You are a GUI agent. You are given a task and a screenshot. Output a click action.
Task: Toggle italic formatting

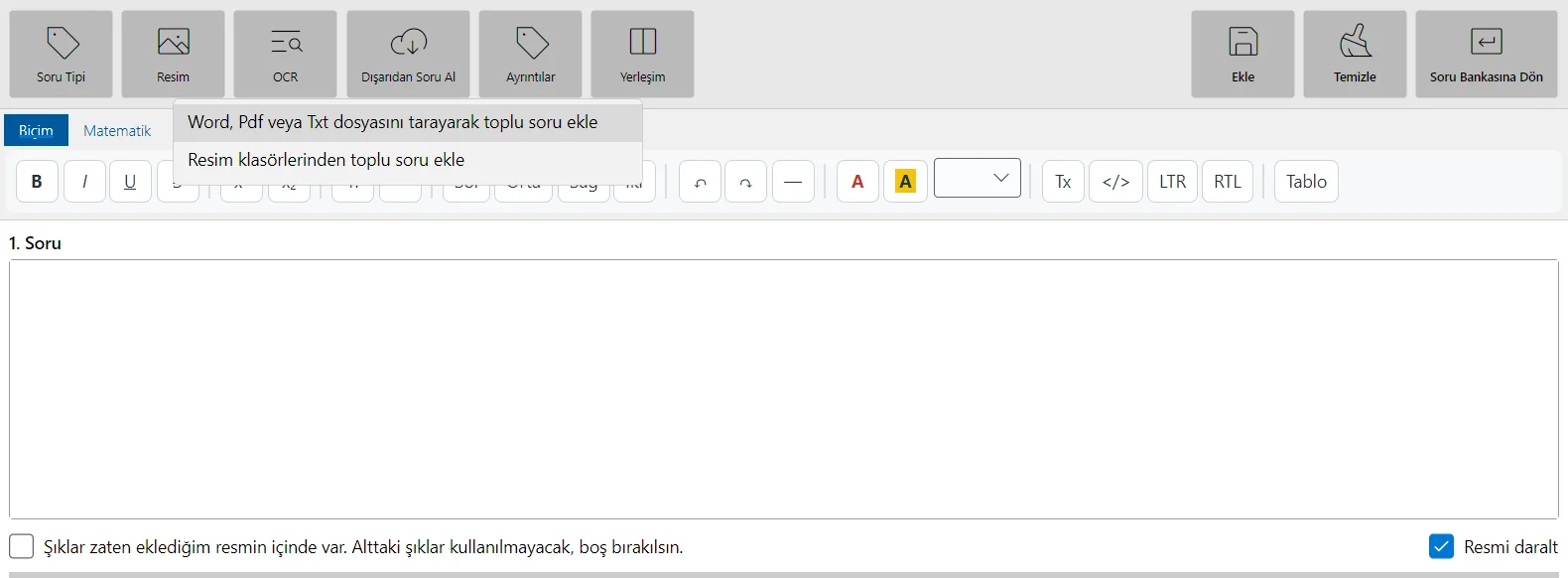point(84,182)
